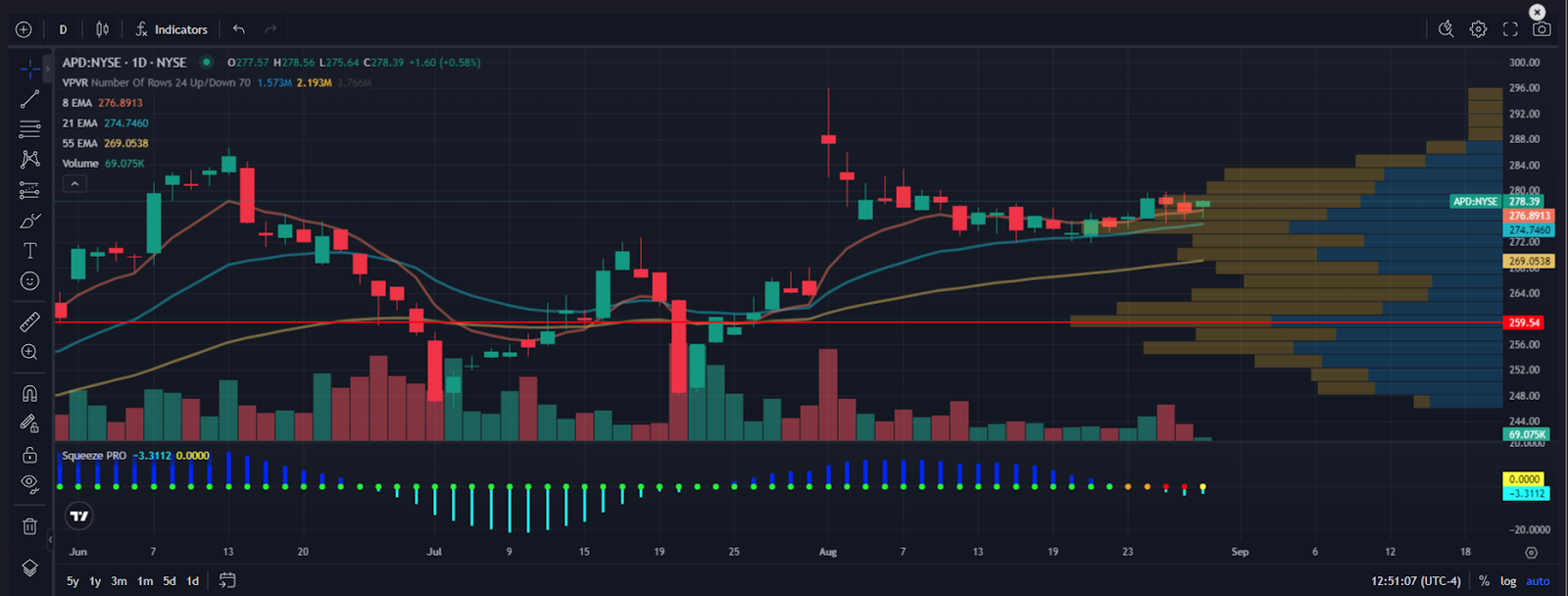Viewport: 1568px width, 596px height.
Task: Open the go to date calendar icon
Action: tap(227, 580)
